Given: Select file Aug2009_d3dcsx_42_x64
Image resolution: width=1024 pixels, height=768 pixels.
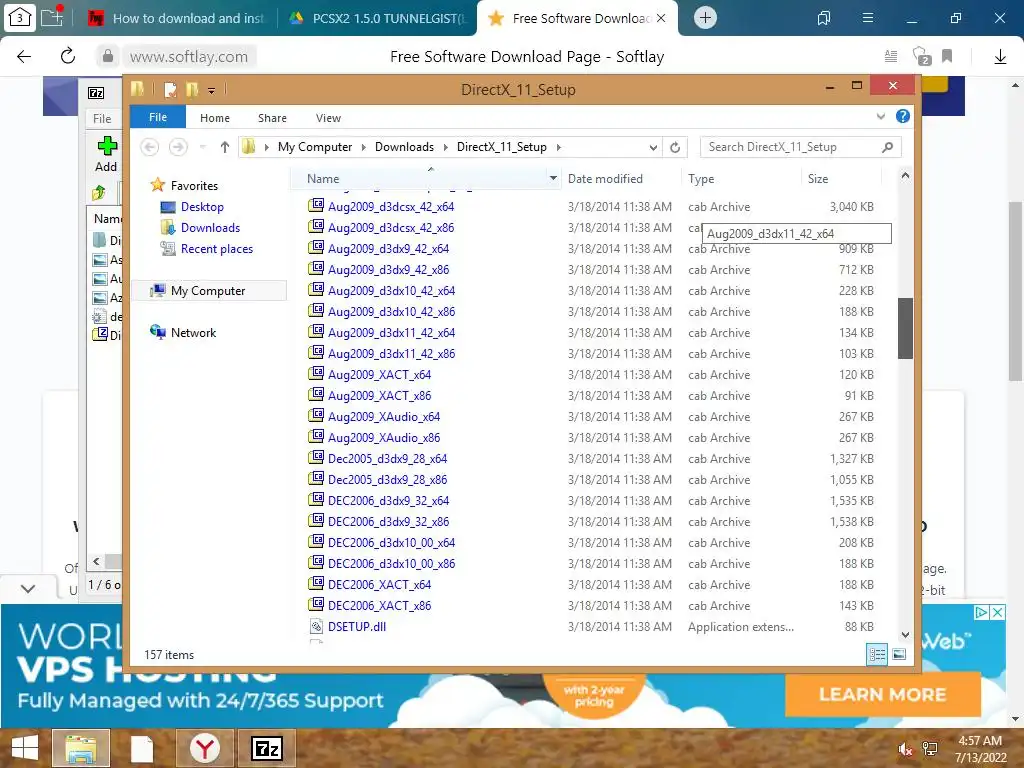Looking at the screenshot, I should pos(391,207).
